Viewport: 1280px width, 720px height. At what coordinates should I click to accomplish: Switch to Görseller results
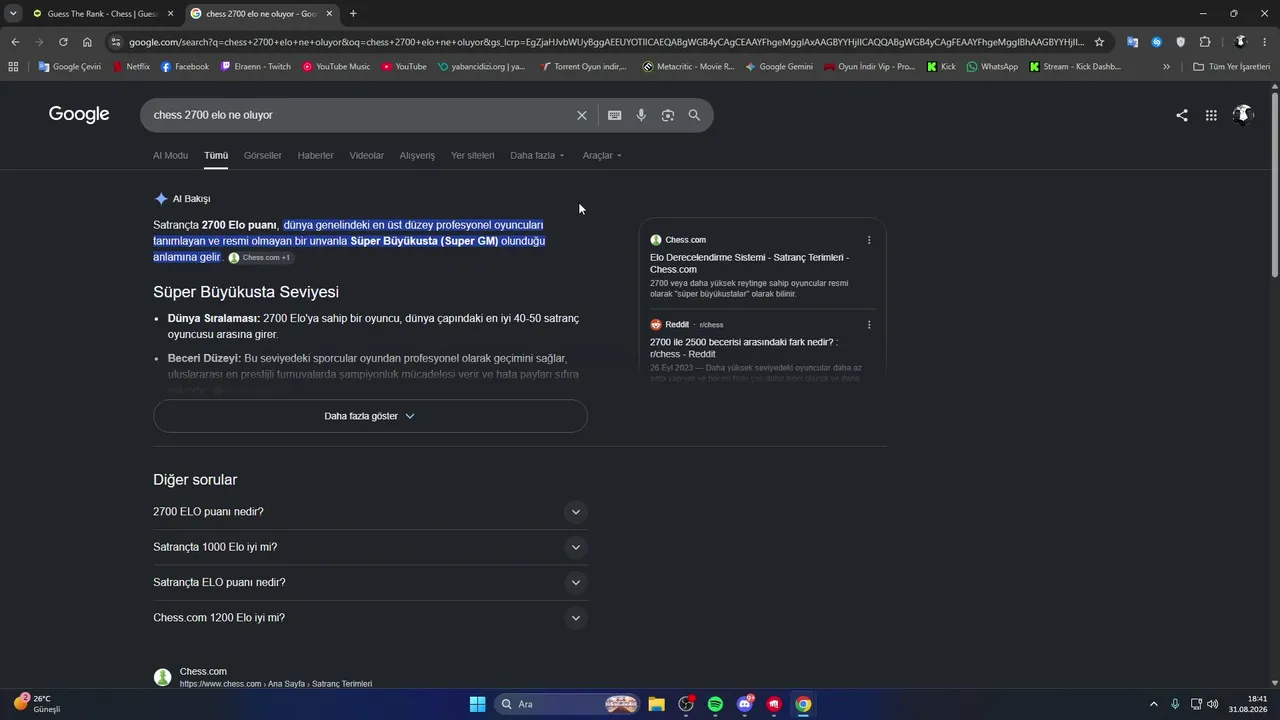click(263, 156)
